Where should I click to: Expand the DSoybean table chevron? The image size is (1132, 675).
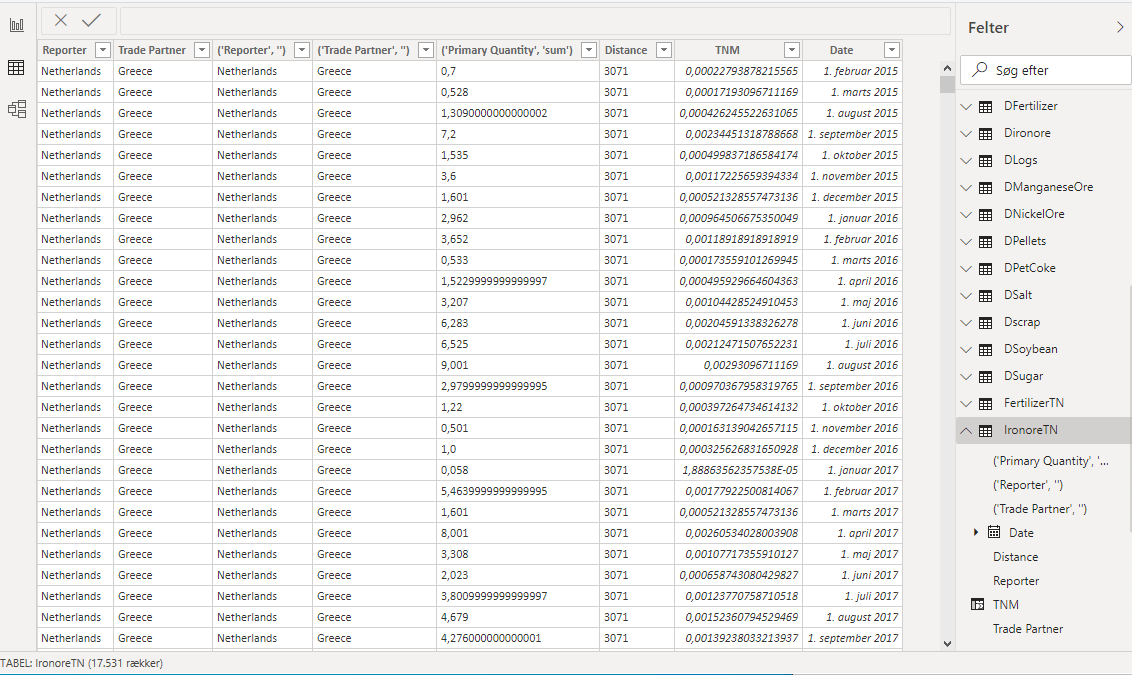click(966, 349)
